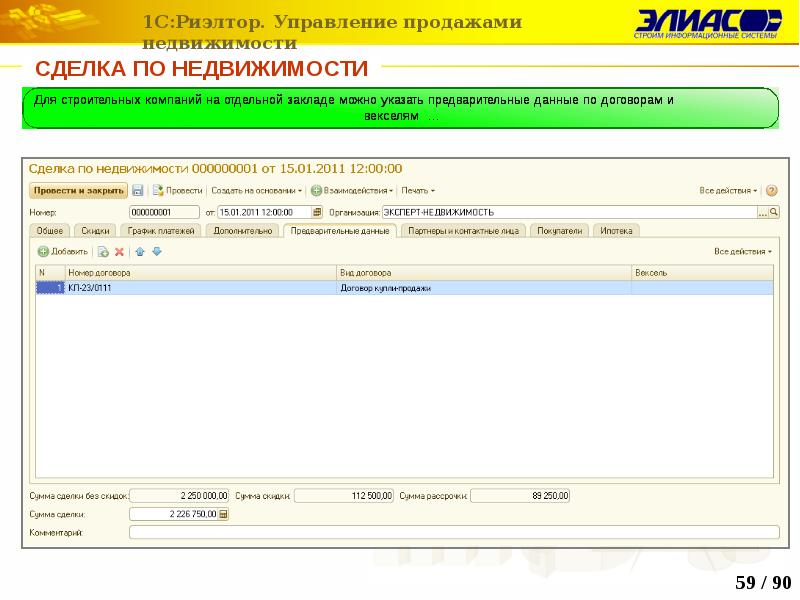Image resolution: width=800 pixels, height=600 pixels.
Task: Switch to the График платежей tab
Action: [161, 230]
